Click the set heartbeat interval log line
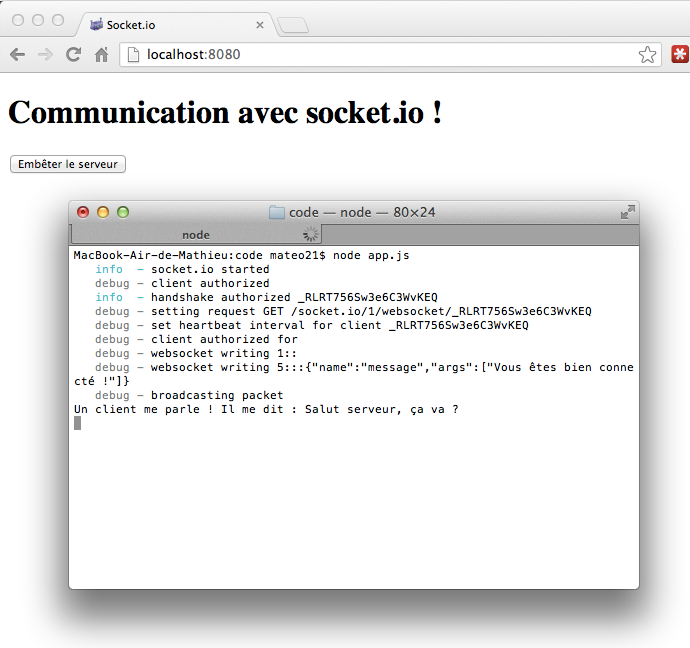 [x=312, y=326]
